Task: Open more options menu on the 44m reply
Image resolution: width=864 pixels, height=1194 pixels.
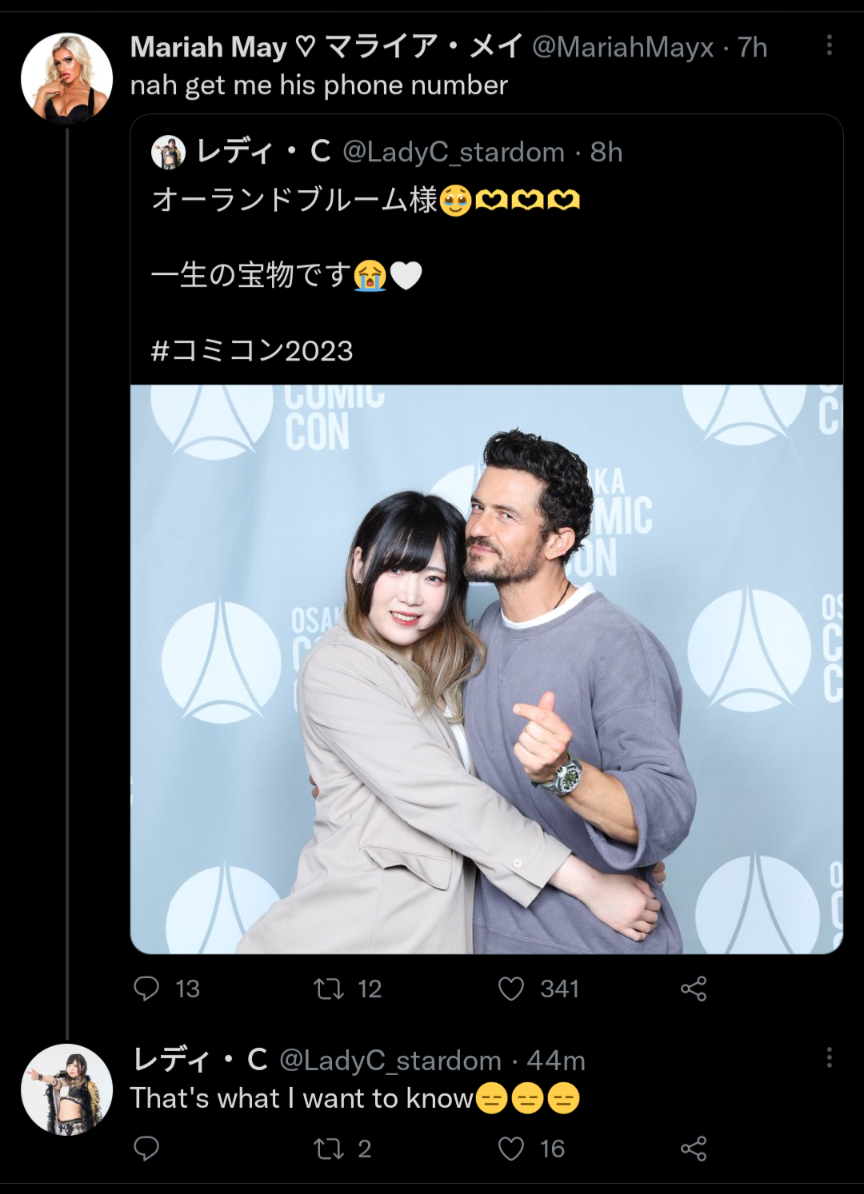Action: click(829, 1058)
